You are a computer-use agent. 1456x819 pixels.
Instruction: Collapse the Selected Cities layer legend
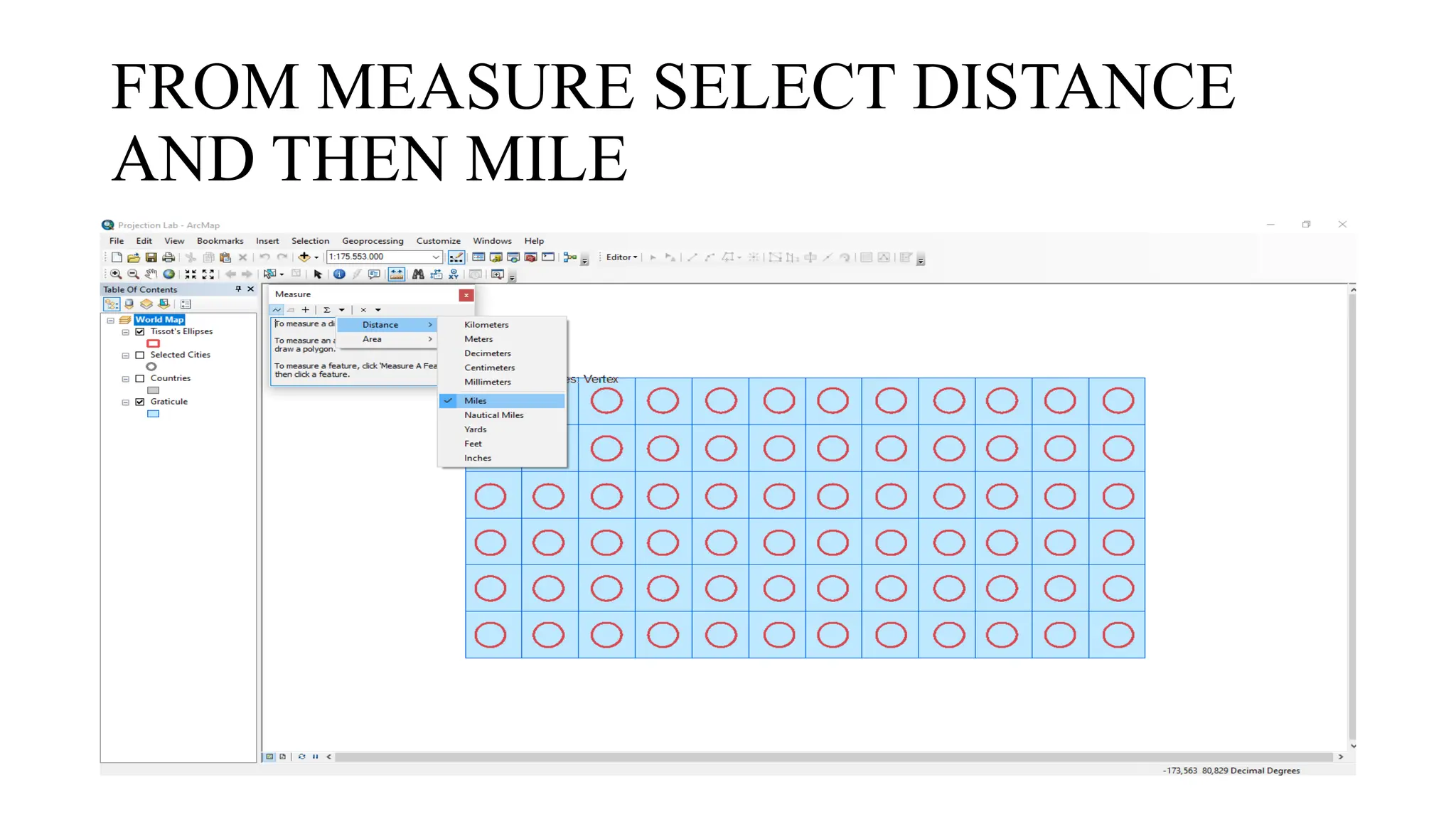pos(126,355)
